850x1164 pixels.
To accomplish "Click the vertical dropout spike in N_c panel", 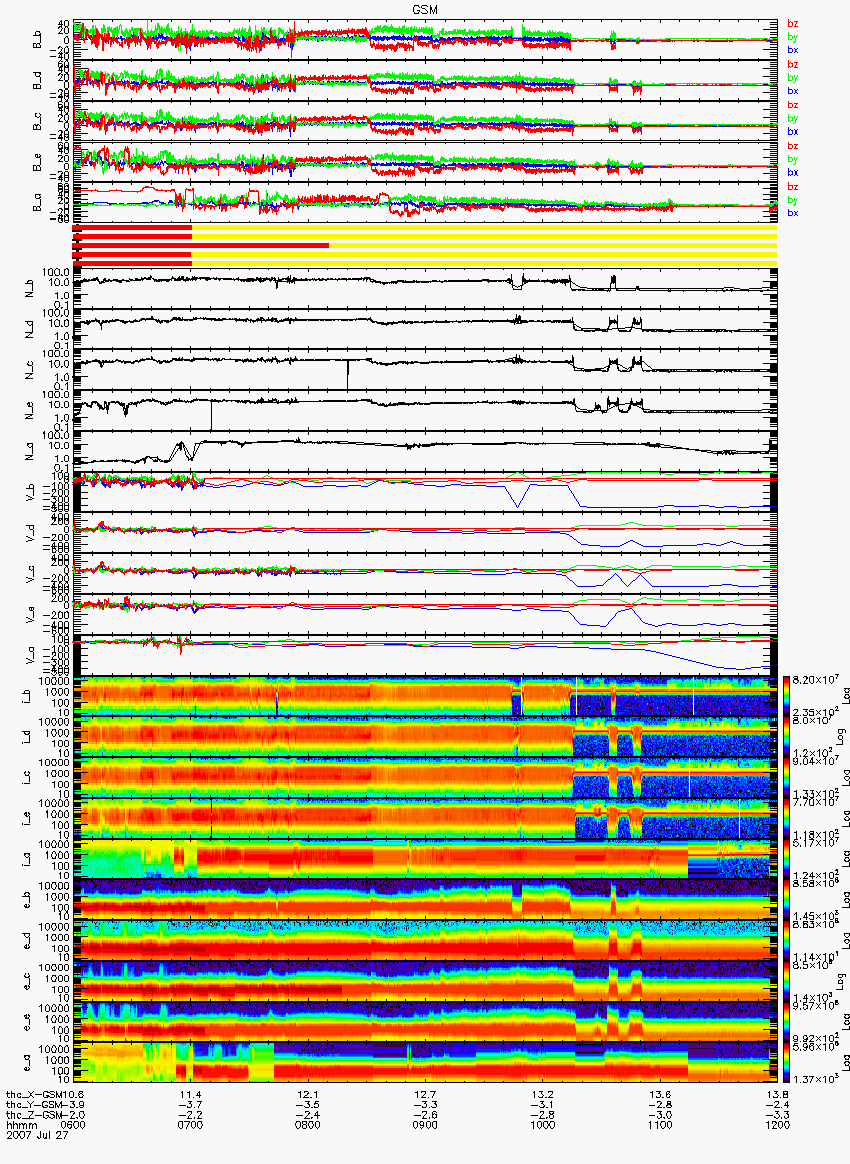I will coord(347,374).
